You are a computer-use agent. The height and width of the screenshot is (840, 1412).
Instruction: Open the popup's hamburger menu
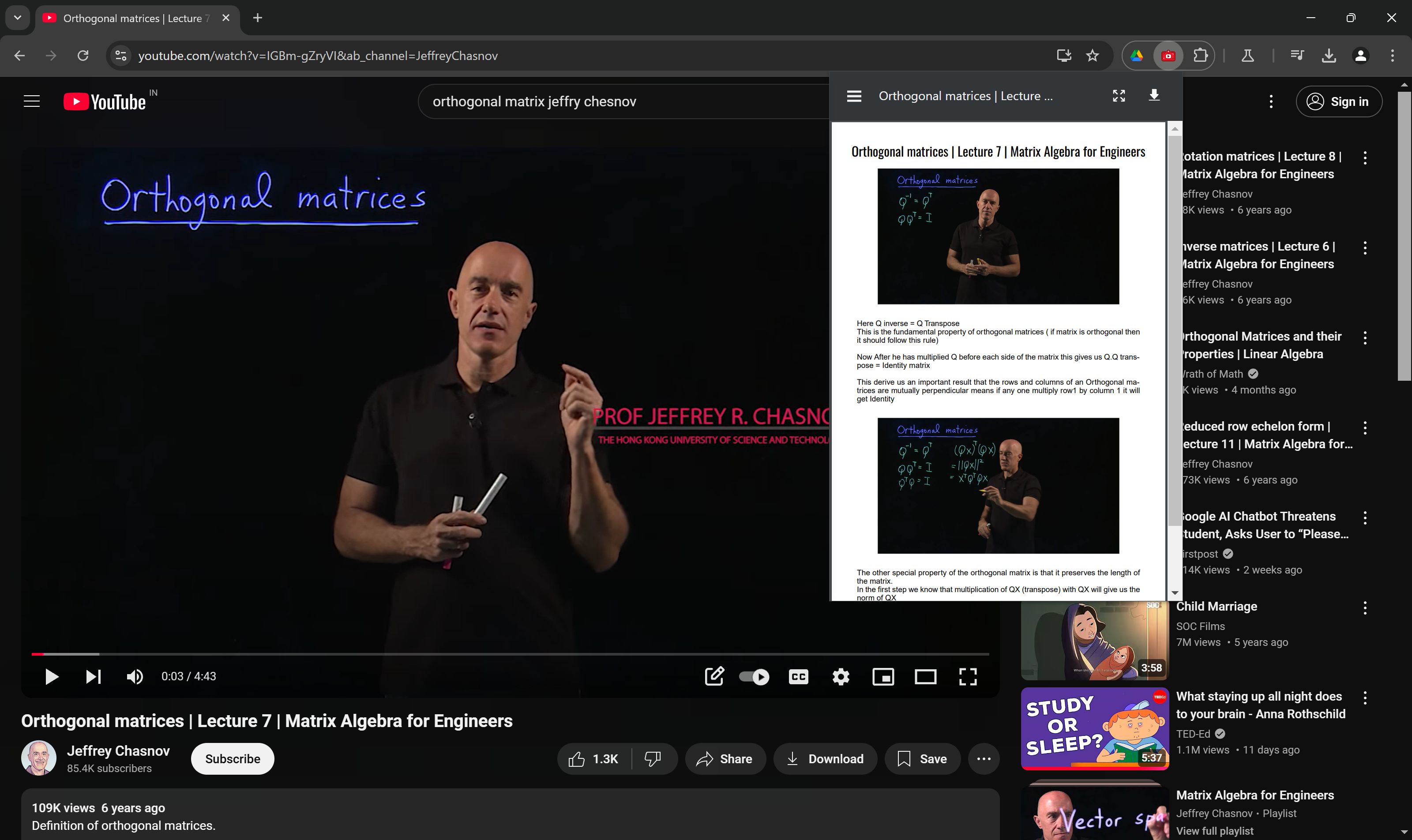pyautogui.click(x=854, y=96)
